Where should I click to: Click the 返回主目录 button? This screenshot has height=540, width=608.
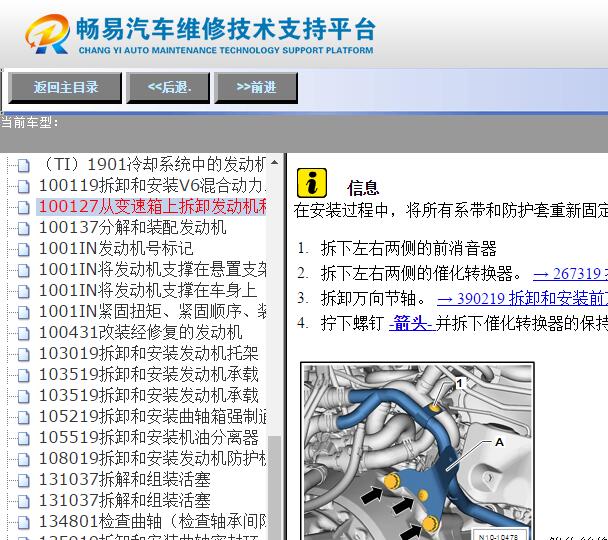pos(65,88)
